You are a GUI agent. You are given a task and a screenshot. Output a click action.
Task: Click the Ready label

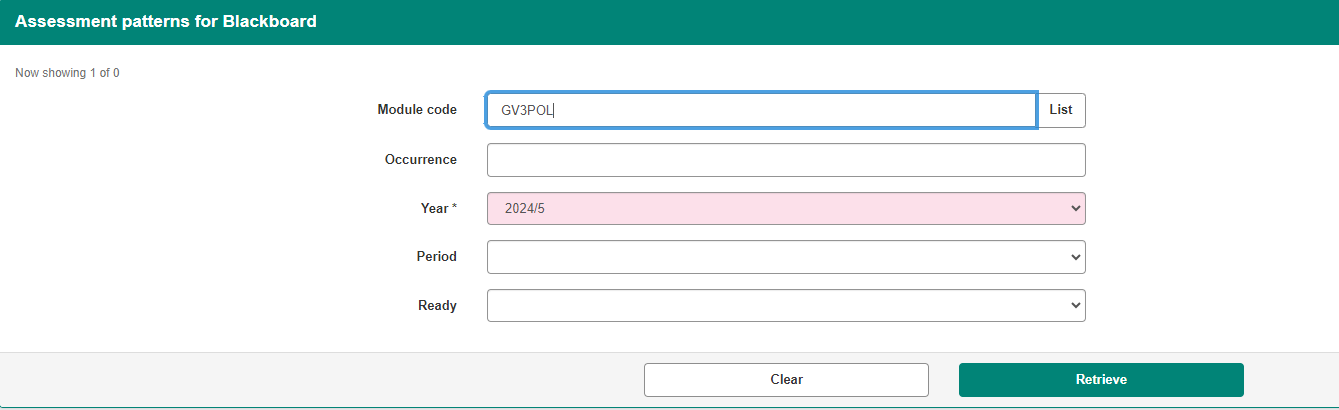tap(437, 306)
